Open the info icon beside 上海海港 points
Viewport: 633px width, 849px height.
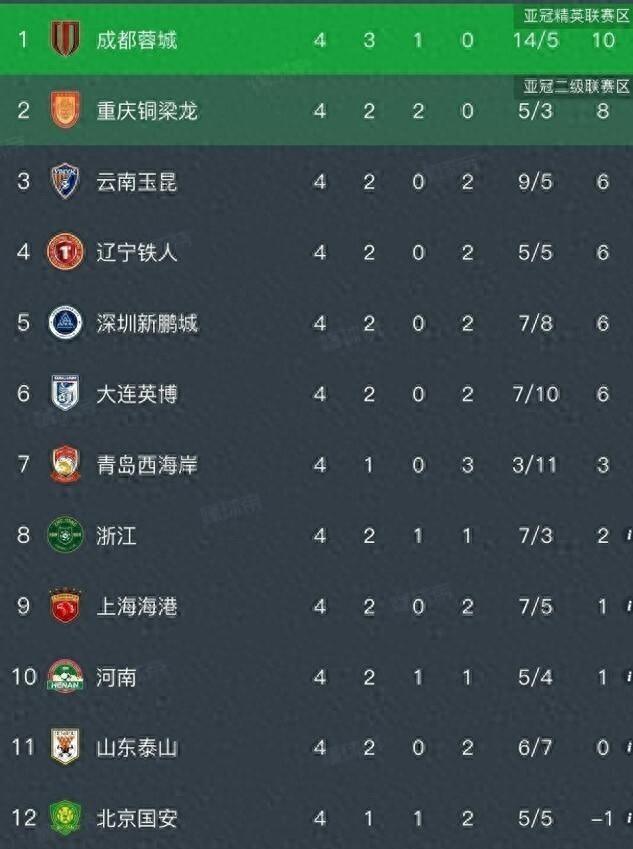629,606
